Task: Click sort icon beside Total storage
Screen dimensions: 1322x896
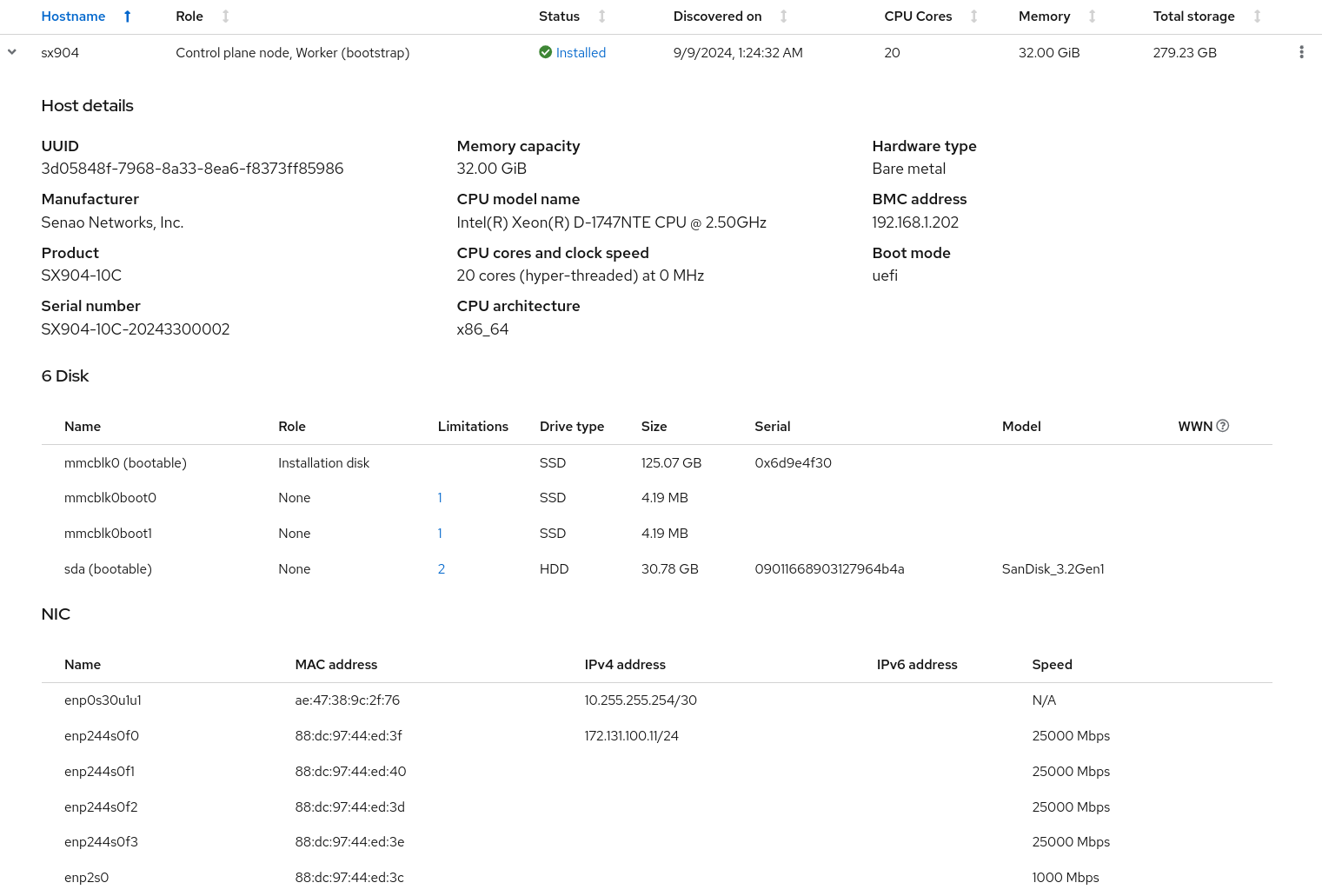Action: [x=1257, y=17]
